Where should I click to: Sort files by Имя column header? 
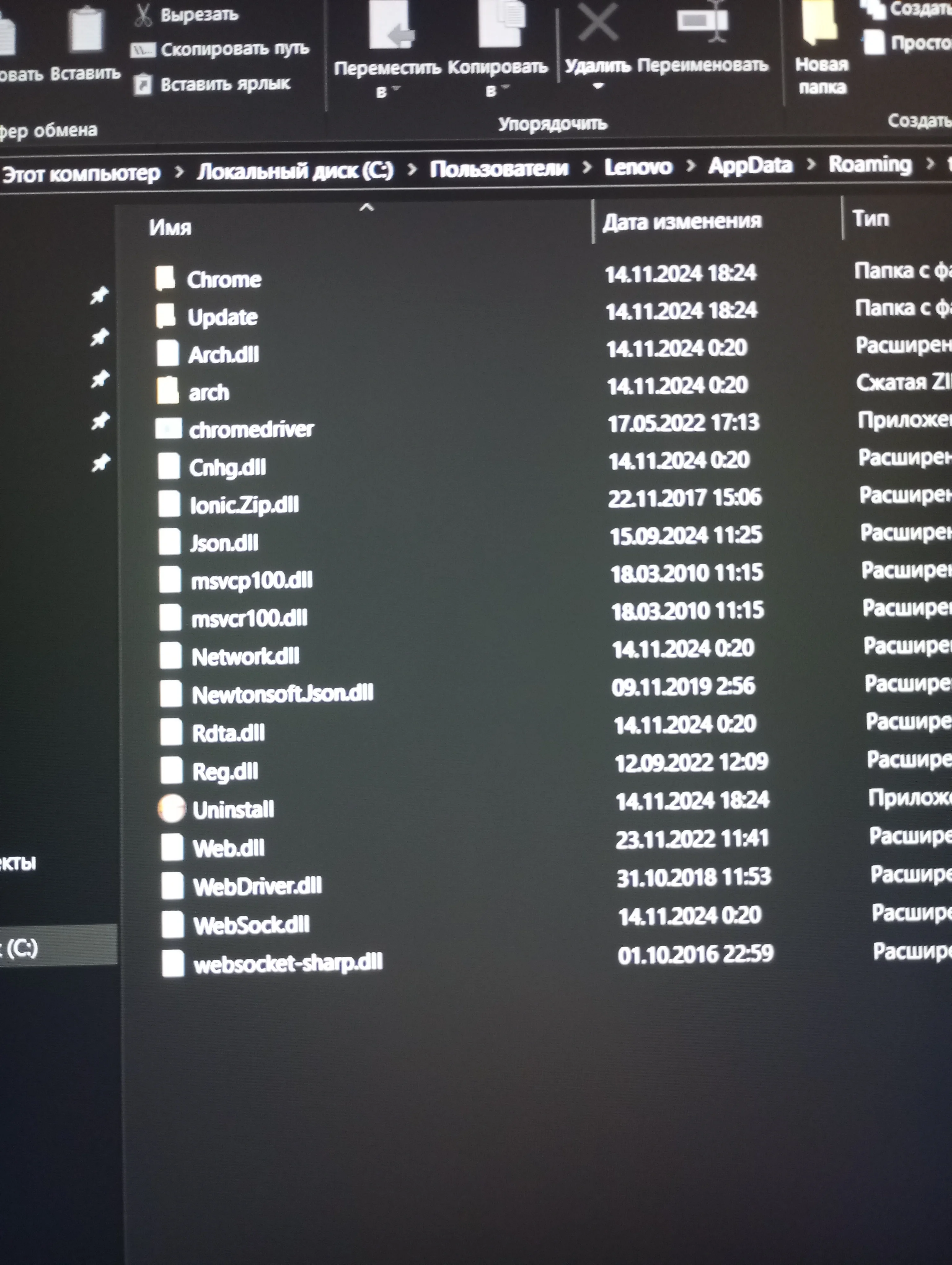coord(170,228)
